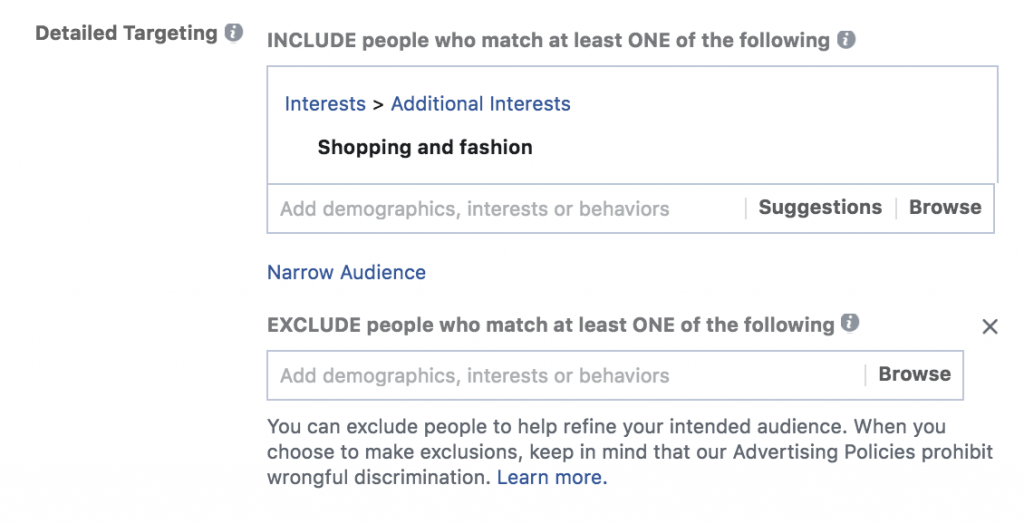1024x524 pixels.
Task: Click the EXCLUDE people heading text
Action: pyautogui.click(x=550, y=325)
